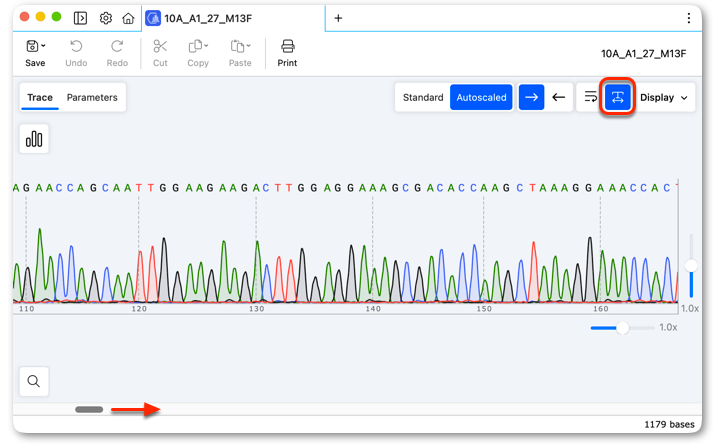The height and width of the screenshot is (444, 713).
Task: Select the Standard scaling option
Action: pyautogui.click(x=423, y=97)
